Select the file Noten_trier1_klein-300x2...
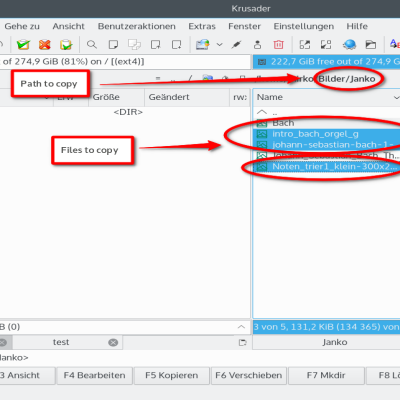The height and width of the screenshot is (400, 400). pos(327,166)
